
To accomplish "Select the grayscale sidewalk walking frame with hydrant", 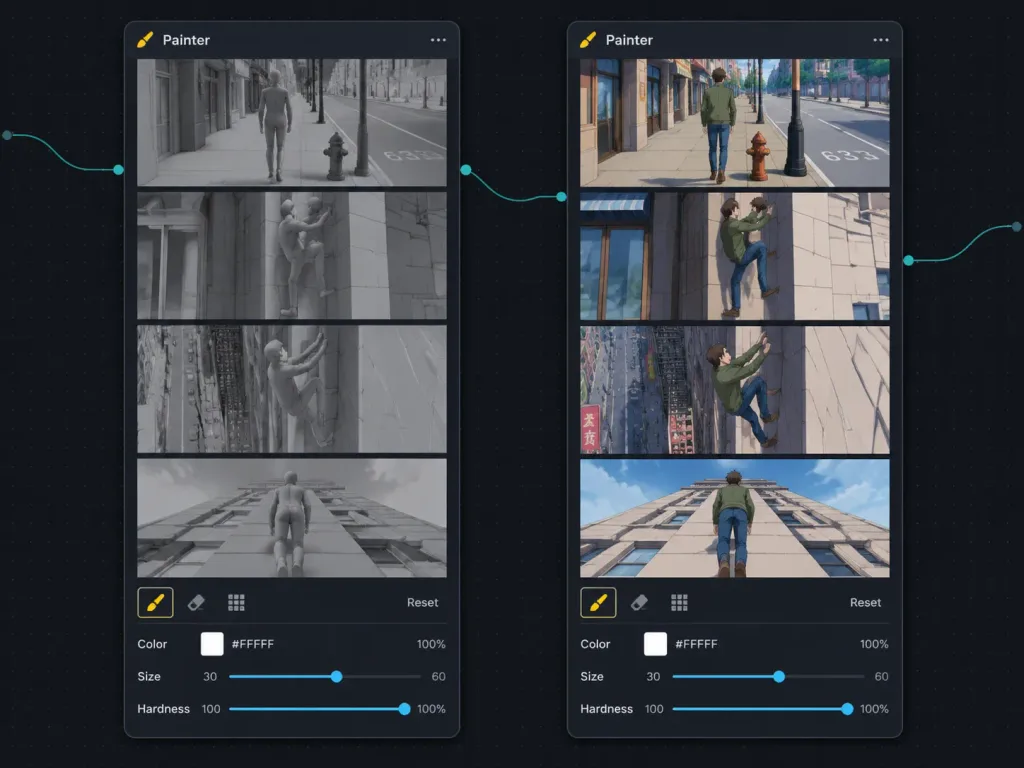I will pyautogui.click(x=292, y=123).
